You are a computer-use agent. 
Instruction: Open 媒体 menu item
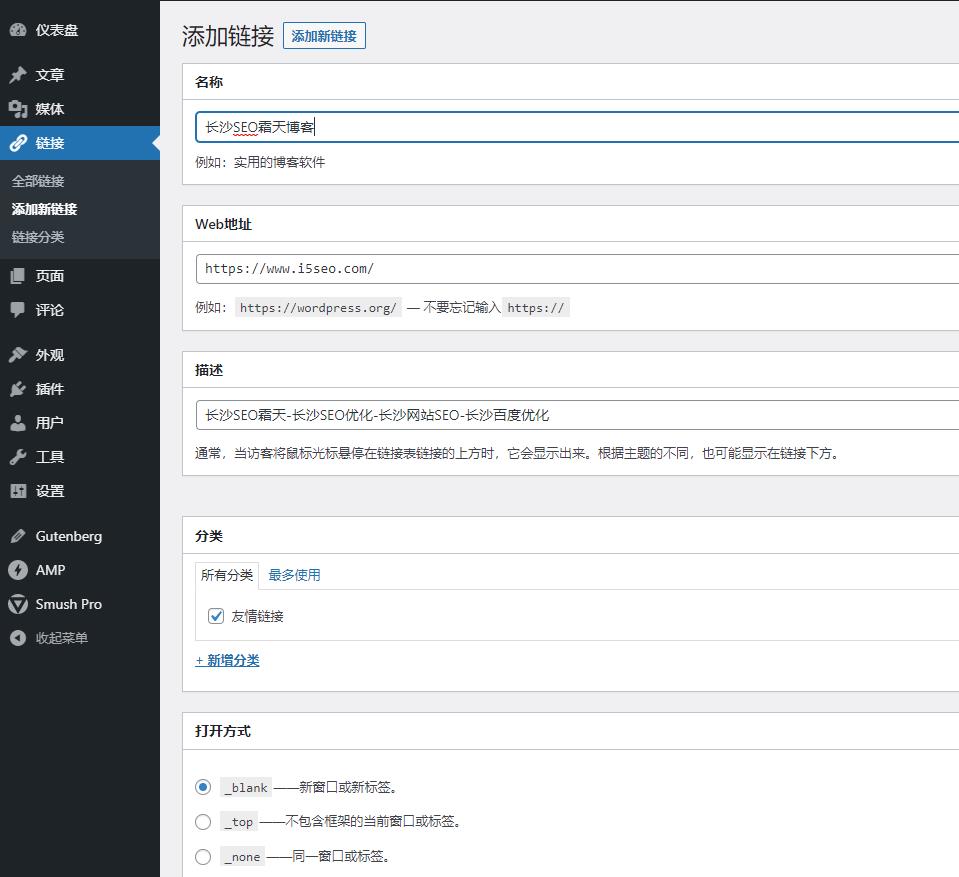[x=50, y=109]
